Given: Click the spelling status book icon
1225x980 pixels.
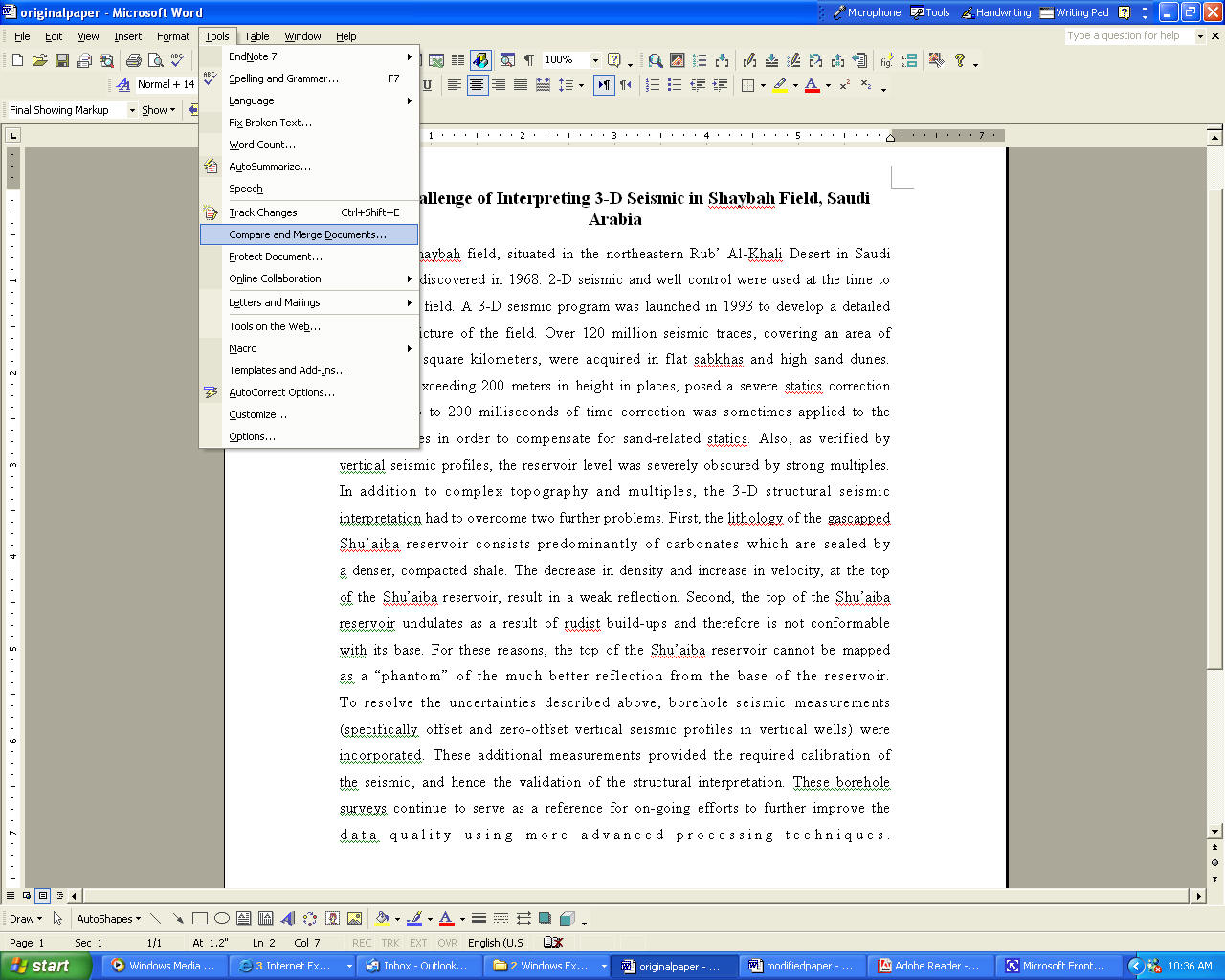Looking at the screenshot, I should (x=552, y=943).
